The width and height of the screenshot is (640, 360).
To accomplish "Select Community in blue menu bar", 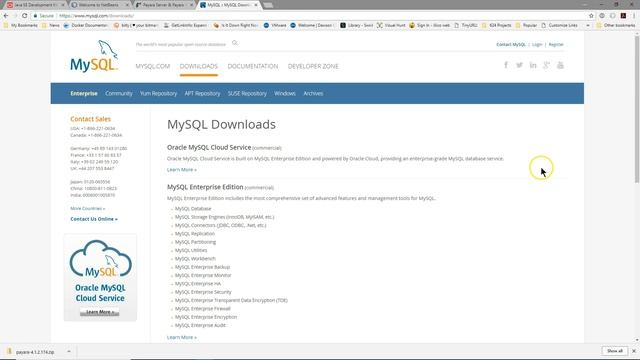I will point(119,93).
